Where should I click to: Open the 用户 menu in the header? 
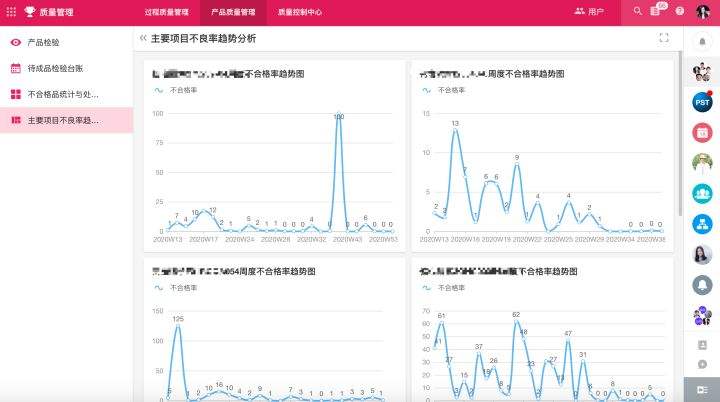tap(589, 11)
